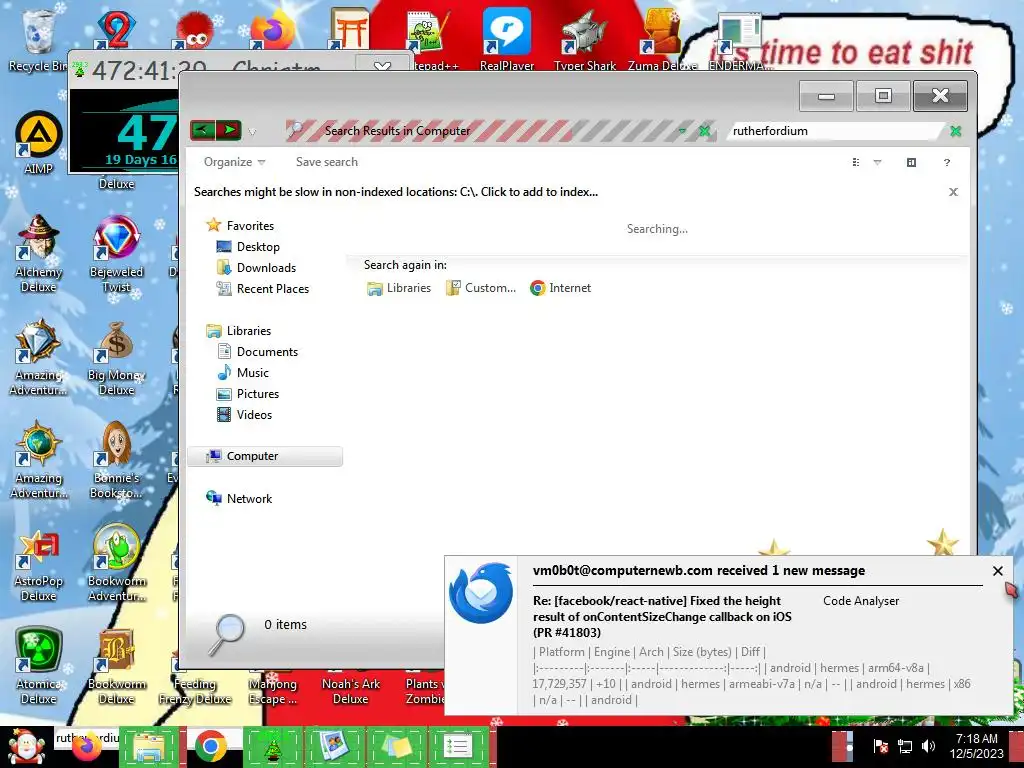This screenshot has height=768, width=1024.
Task: Open Action Center flag in system tray
Action: [880, 746]
